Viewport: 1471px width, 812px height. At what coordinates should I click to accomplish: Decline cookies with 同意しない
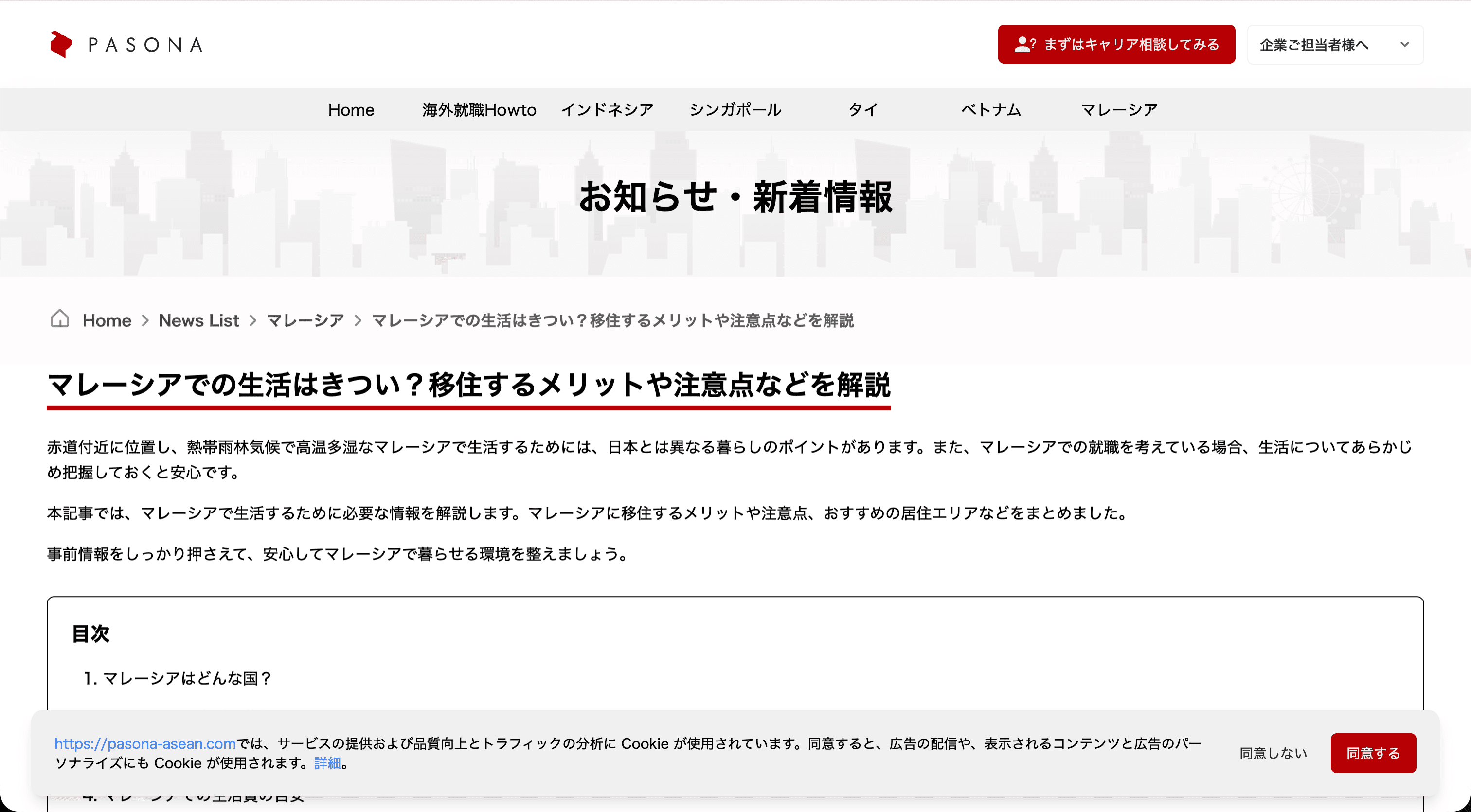1273,753
